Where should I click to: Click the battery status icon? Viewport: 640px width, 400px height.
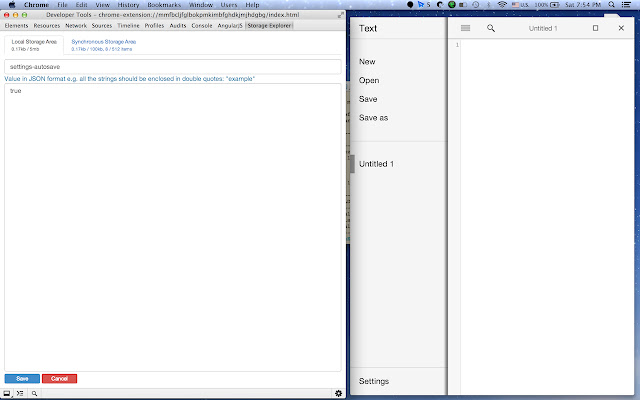pos(555,4)
